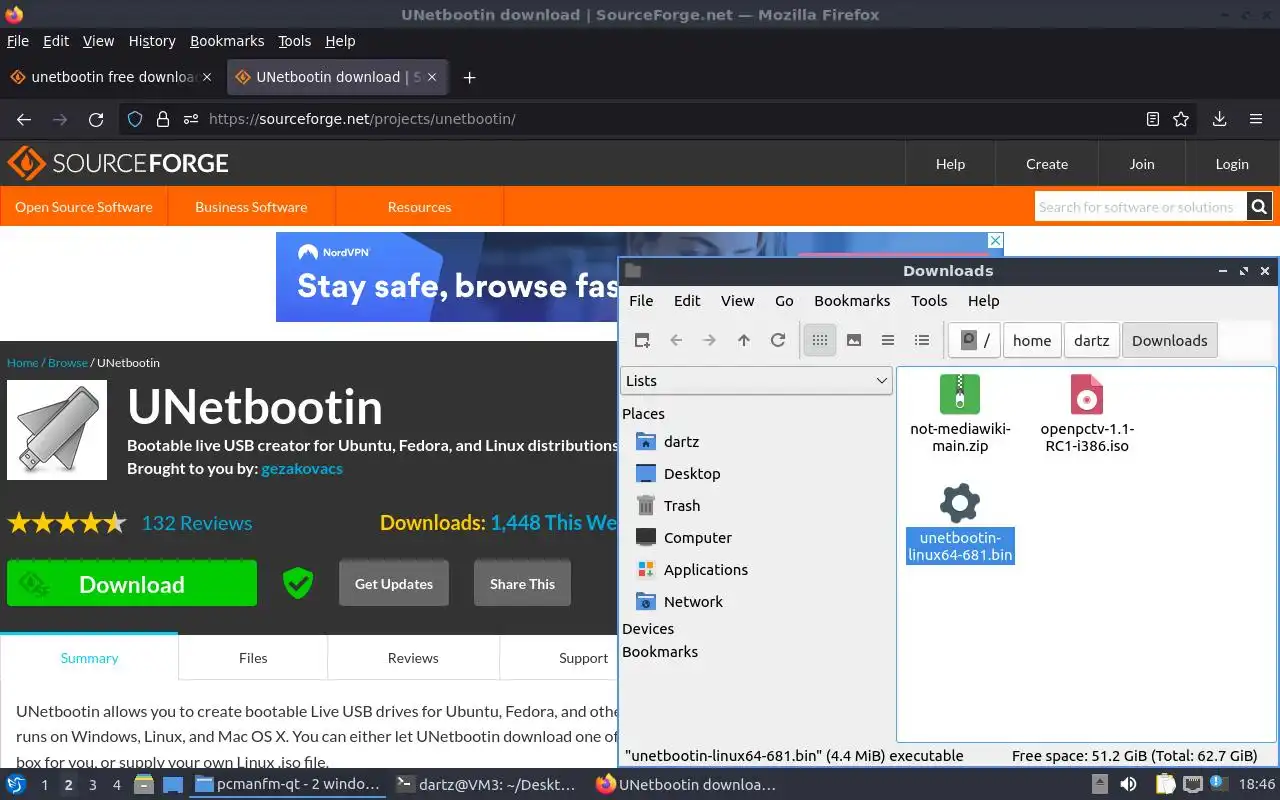Screen dimensions: 1280x800
Task: Open the taskbar application launcher menu
Action: (16, 784)
